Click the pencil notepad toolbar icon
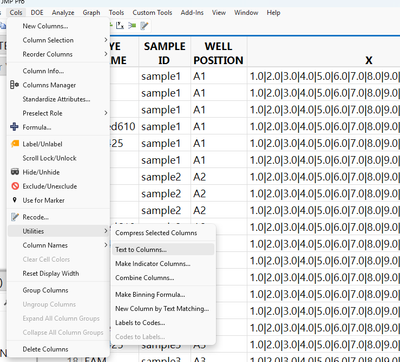The width and height of the screenshot is (400, 362). [144, 26]
